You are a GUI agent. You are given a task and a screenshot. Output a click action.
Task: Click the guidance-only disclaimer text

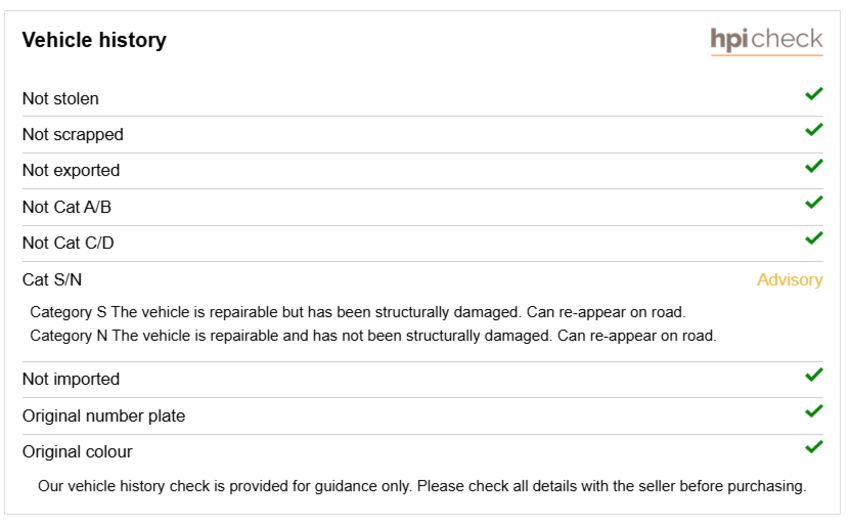pos(422,486)
